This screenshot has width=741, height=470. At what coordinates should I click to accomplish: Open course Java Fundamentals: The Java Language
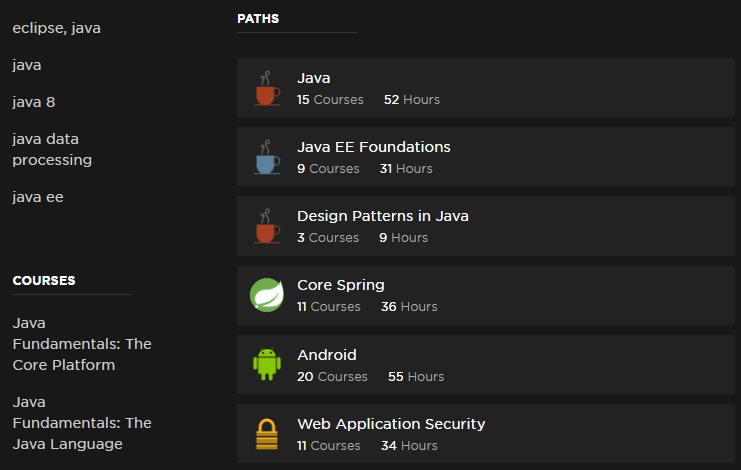pos(82,423)
